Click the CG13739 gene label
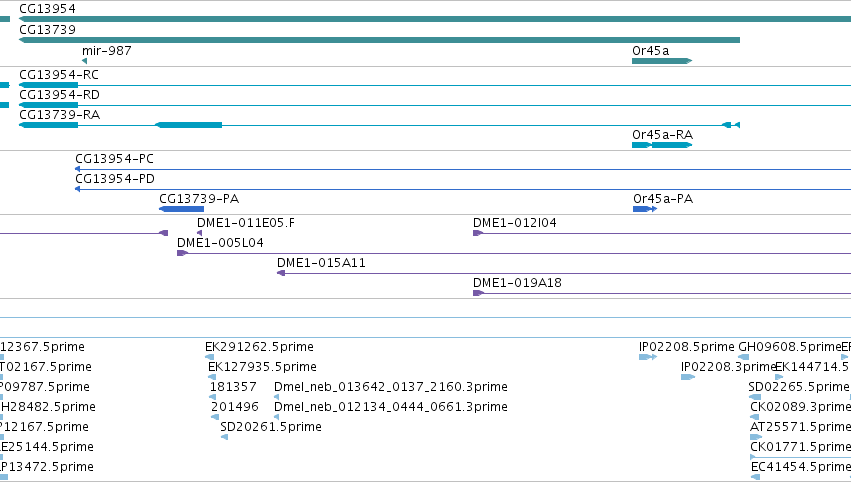This screenshot has height=482, width=851. click(x=47, y=29)
